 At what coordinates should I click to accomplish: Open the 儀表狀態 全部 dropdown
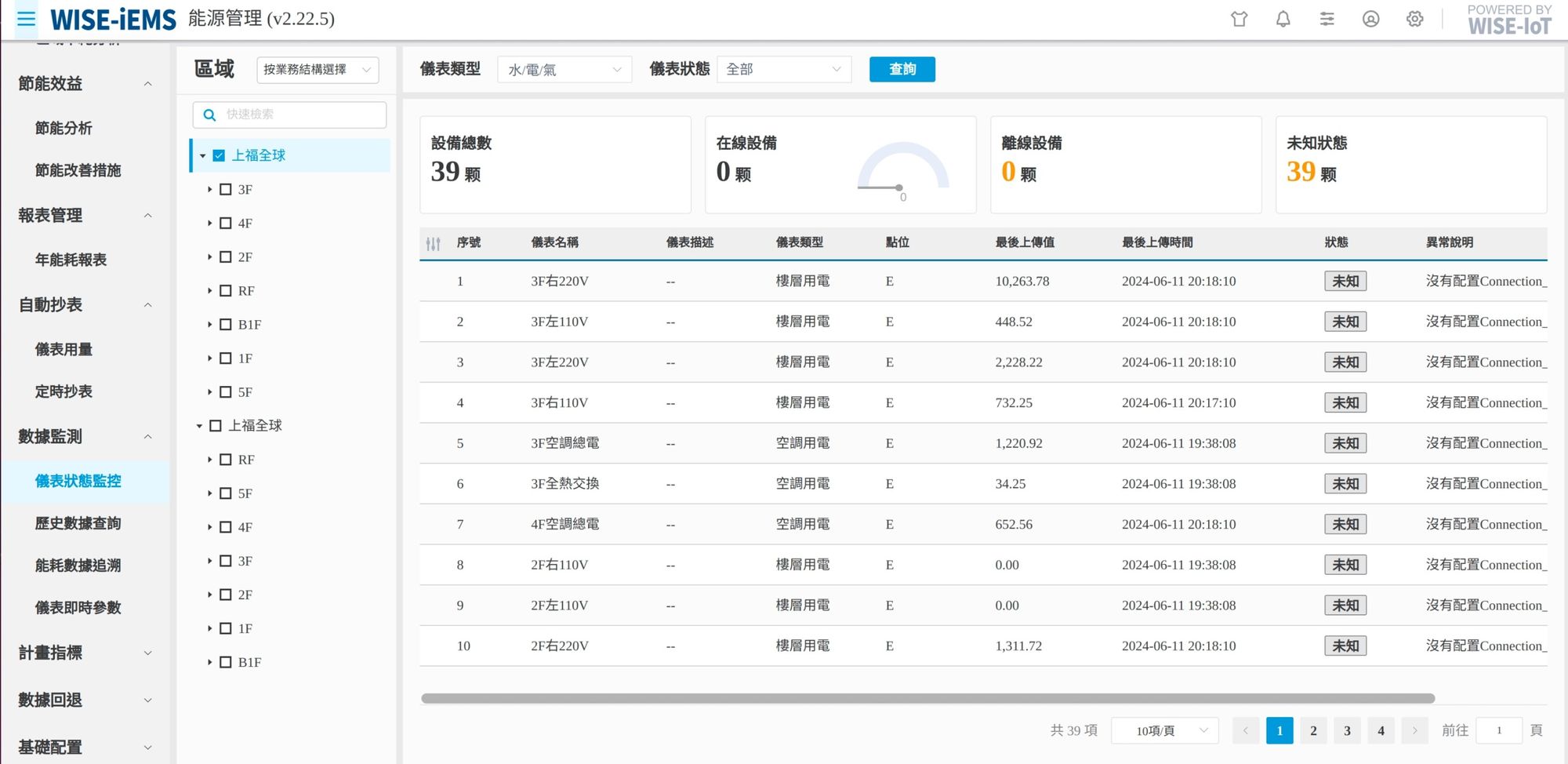point(784,70)
